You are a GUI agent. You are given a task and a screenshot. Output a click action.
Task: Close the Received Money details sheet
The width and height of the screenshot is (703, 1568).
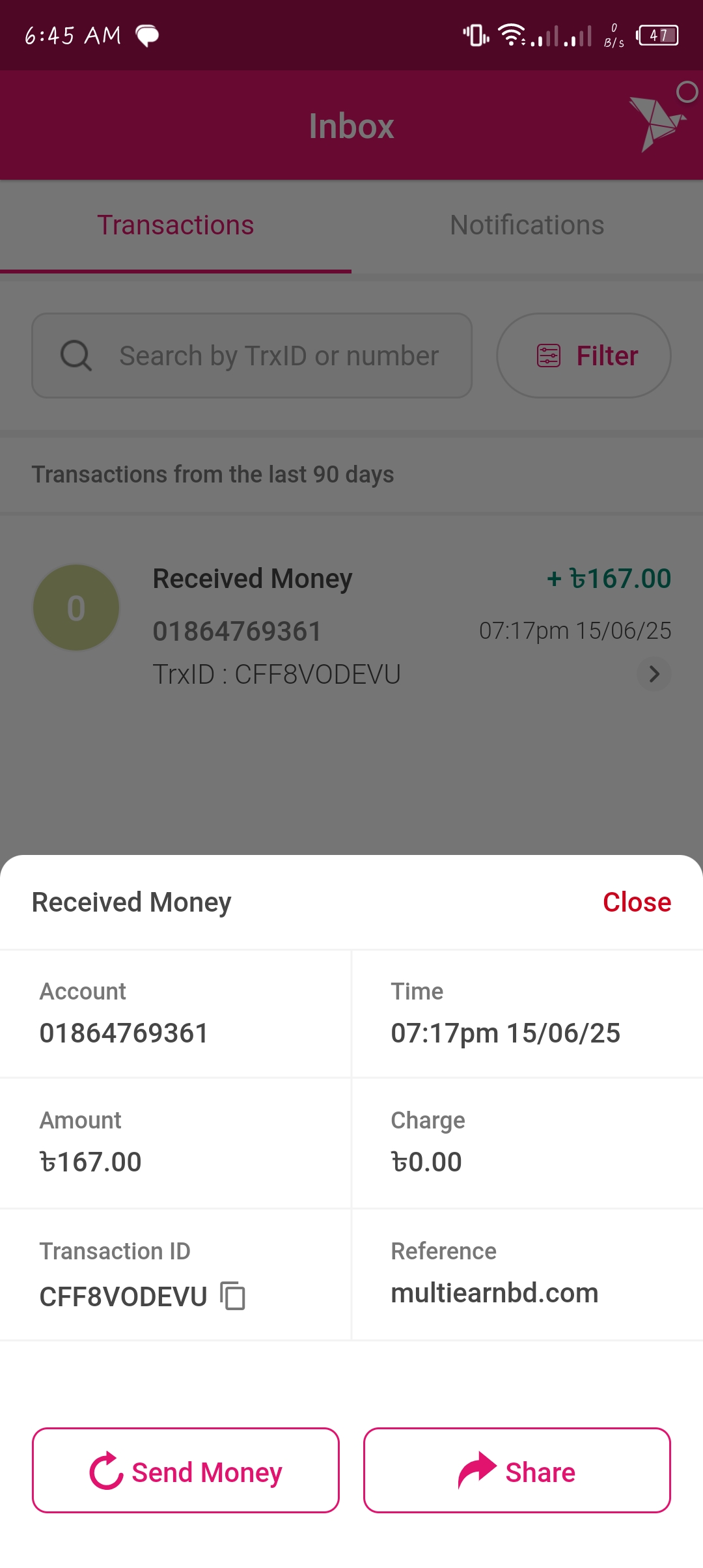[637, 902]
